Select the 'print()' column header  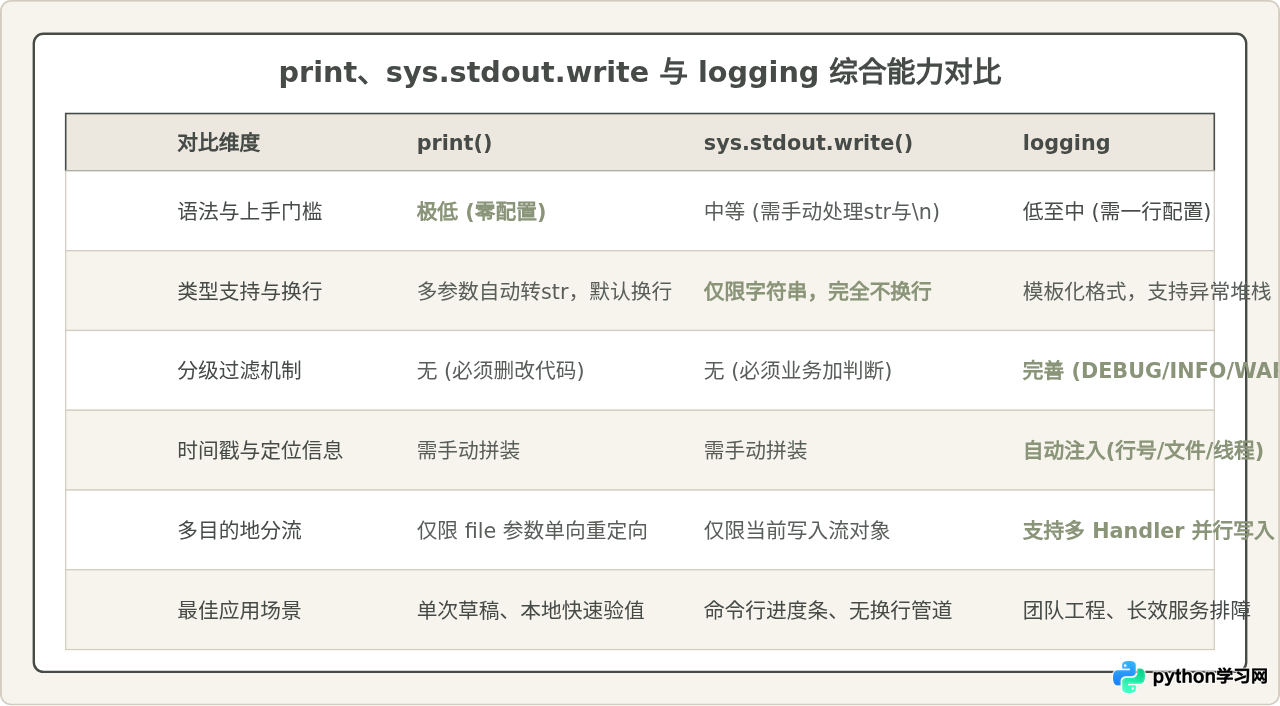(455, 143)
